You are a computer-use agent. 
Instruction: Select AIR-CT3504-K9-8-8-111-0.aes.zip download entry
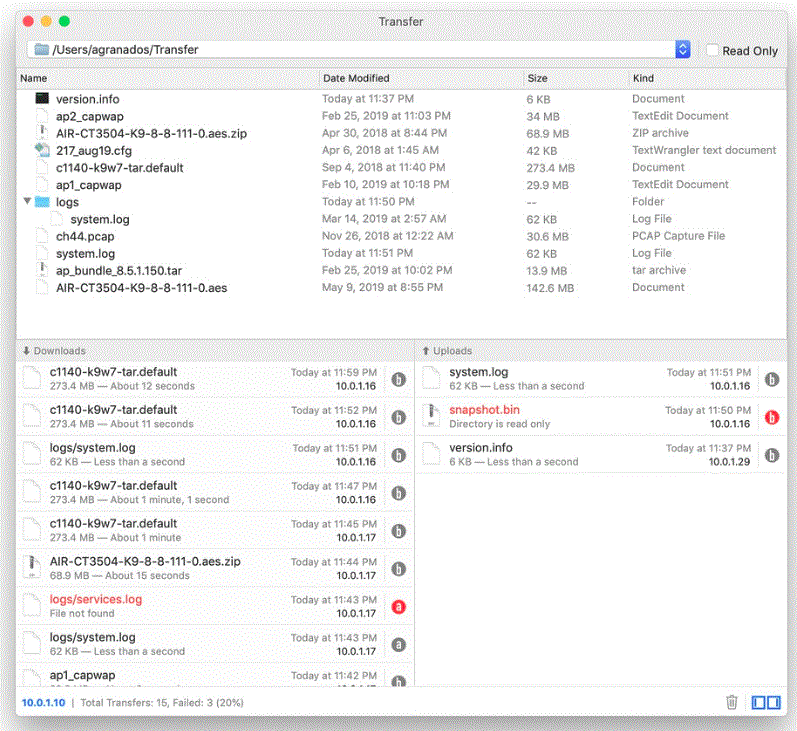[x=216, y=569]
